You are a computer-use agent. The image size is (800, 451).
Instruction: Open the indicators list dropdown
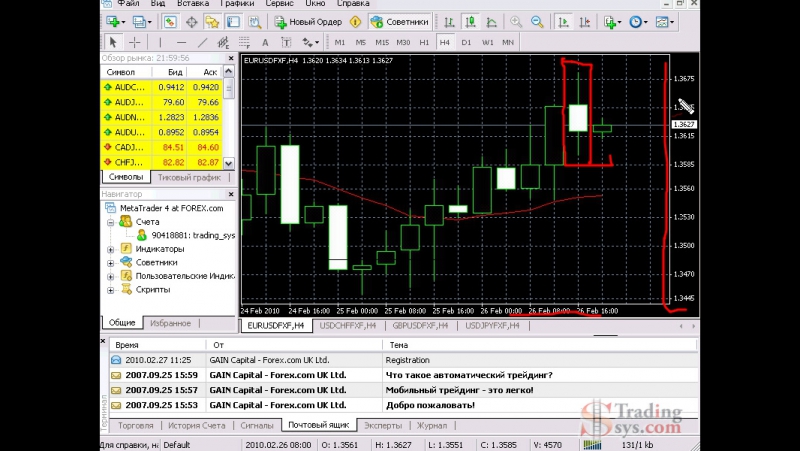coord(612,22)
